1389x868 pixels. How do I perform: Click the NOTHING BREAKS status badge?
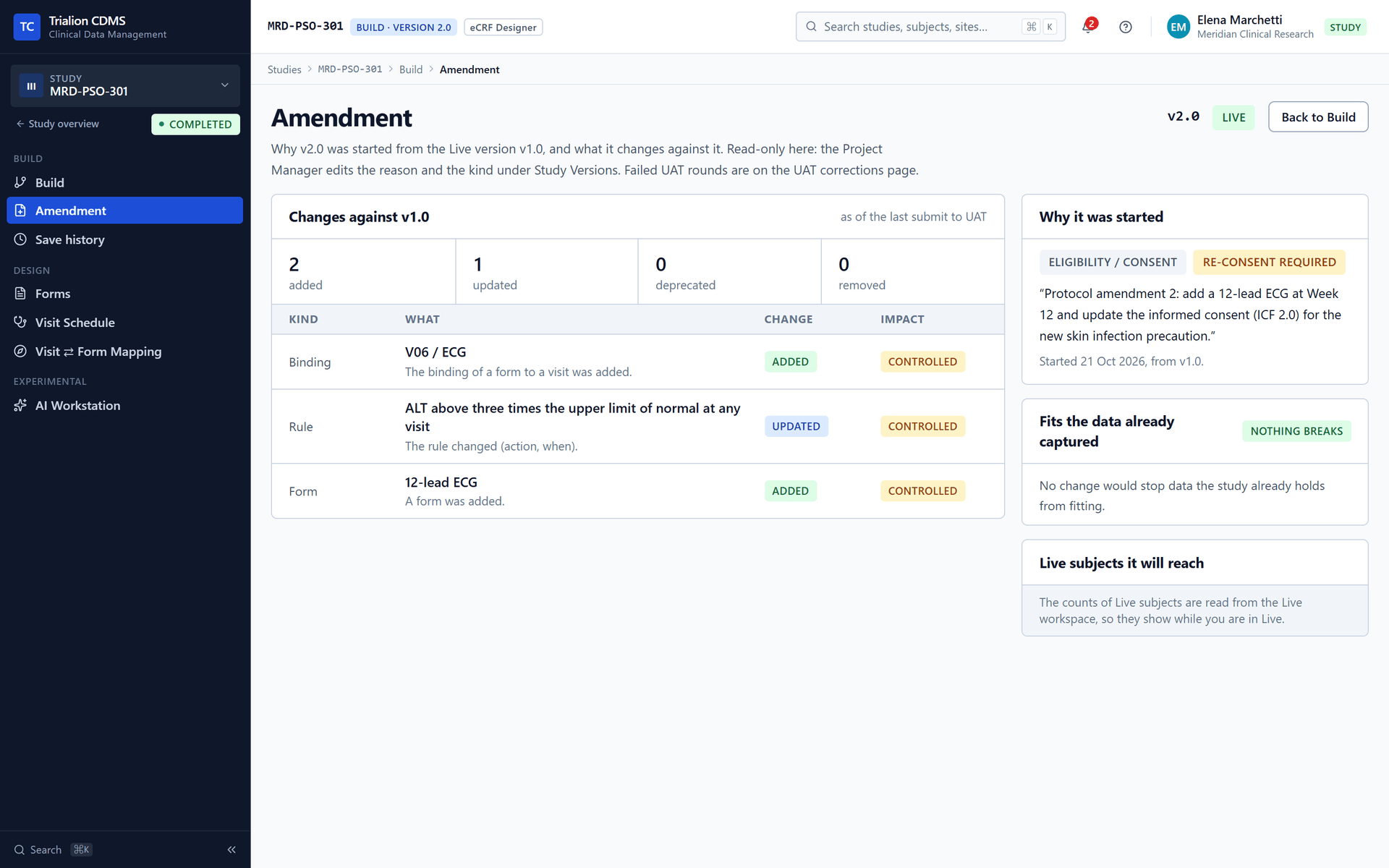pyautogui.click(x=1296, y=431)
